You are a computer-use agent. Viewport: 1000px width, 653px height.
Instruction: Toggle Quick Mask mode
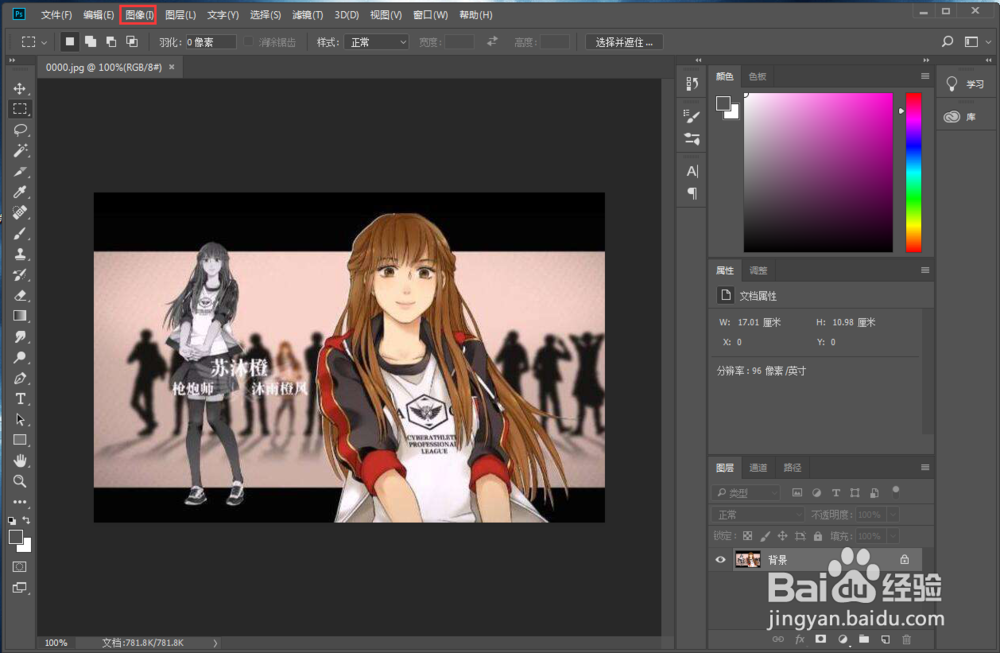coord(20,566)
